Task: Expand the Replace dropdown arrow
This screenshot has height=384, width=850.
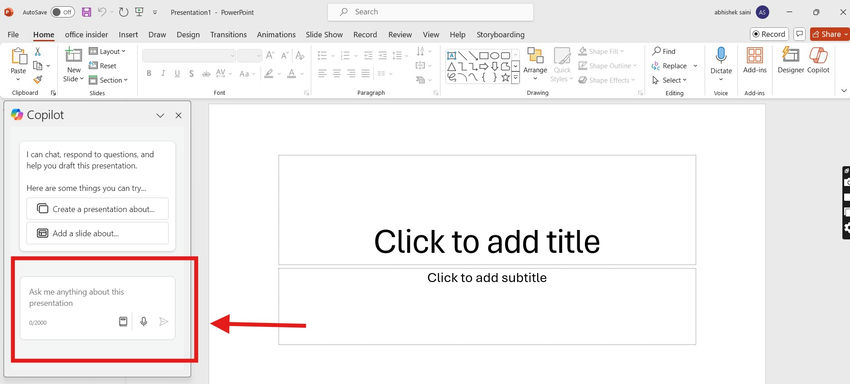Action: click(695, 66)
